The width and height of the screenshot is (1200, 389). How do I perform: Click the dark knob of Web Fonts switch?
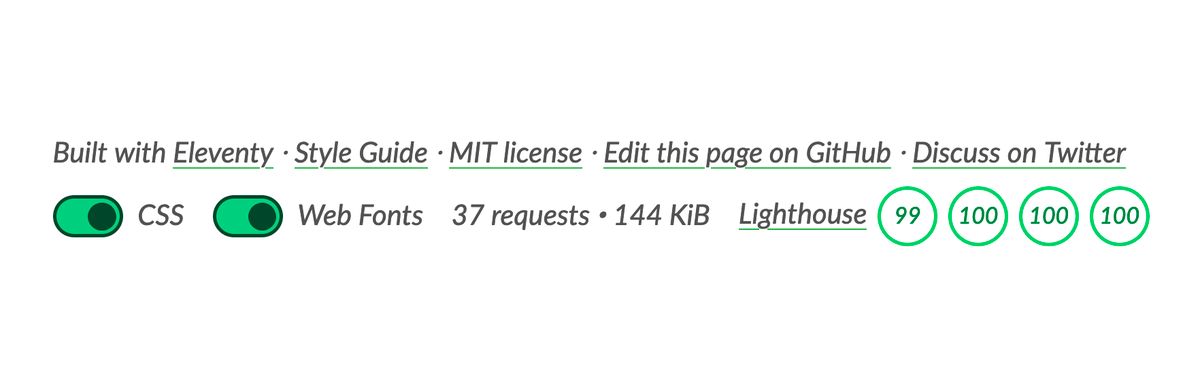(x=263, y=216)
